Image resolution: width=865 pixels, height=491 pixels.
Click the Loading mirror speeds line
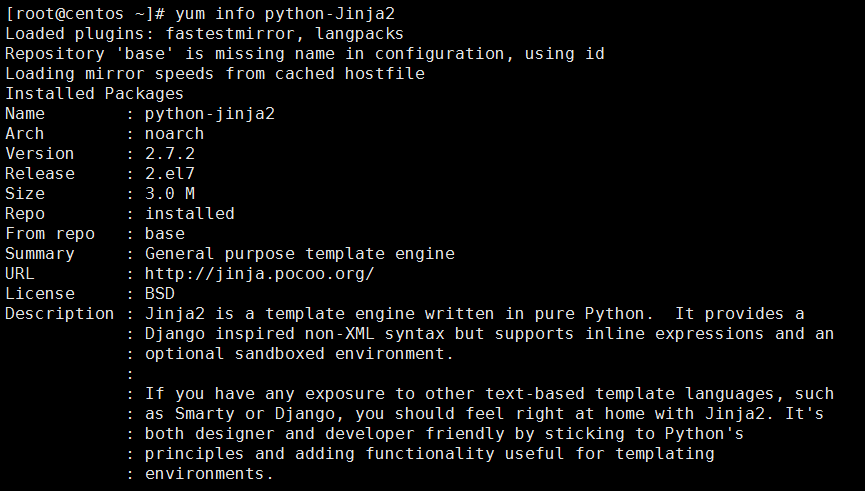click(215, 73)
